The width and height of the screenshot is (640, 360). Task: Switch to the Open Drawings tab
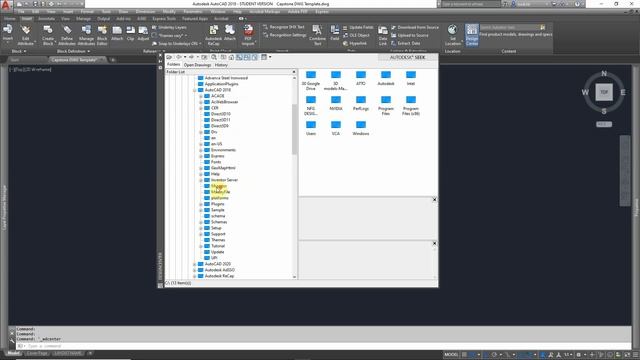[198, 65]
